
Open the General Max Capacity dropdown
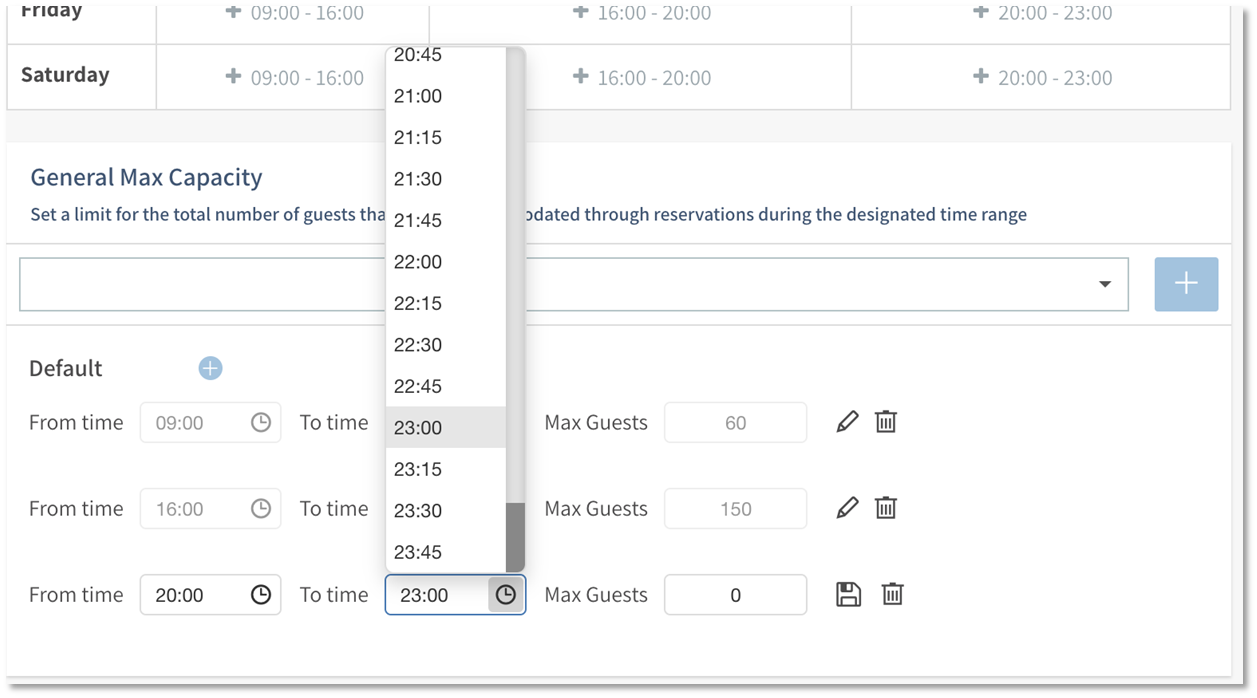tap(1104, 284)
